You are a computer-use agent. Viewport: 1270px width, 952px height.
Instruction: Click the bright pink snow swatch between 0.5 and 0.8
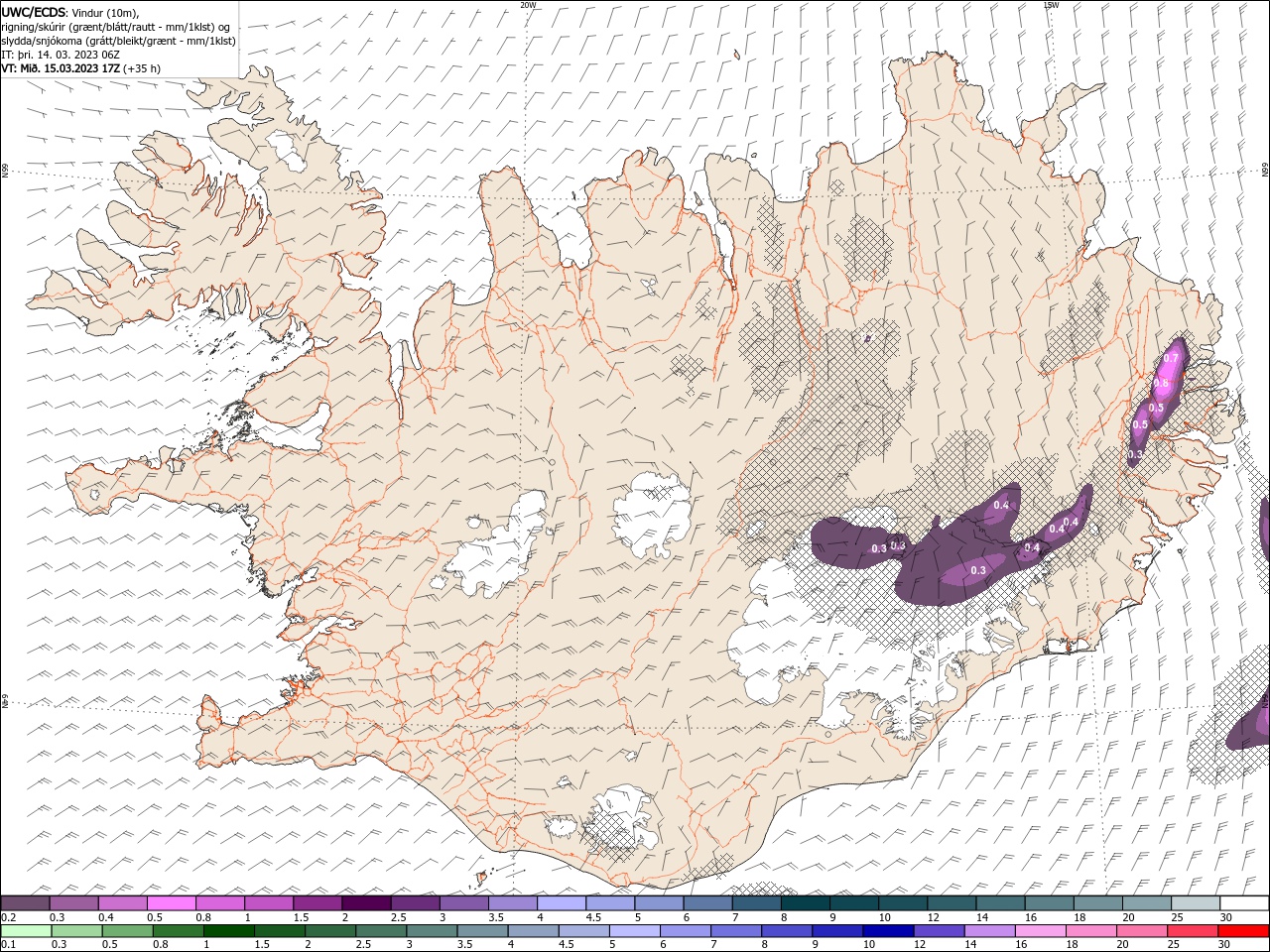coord(172,903)
